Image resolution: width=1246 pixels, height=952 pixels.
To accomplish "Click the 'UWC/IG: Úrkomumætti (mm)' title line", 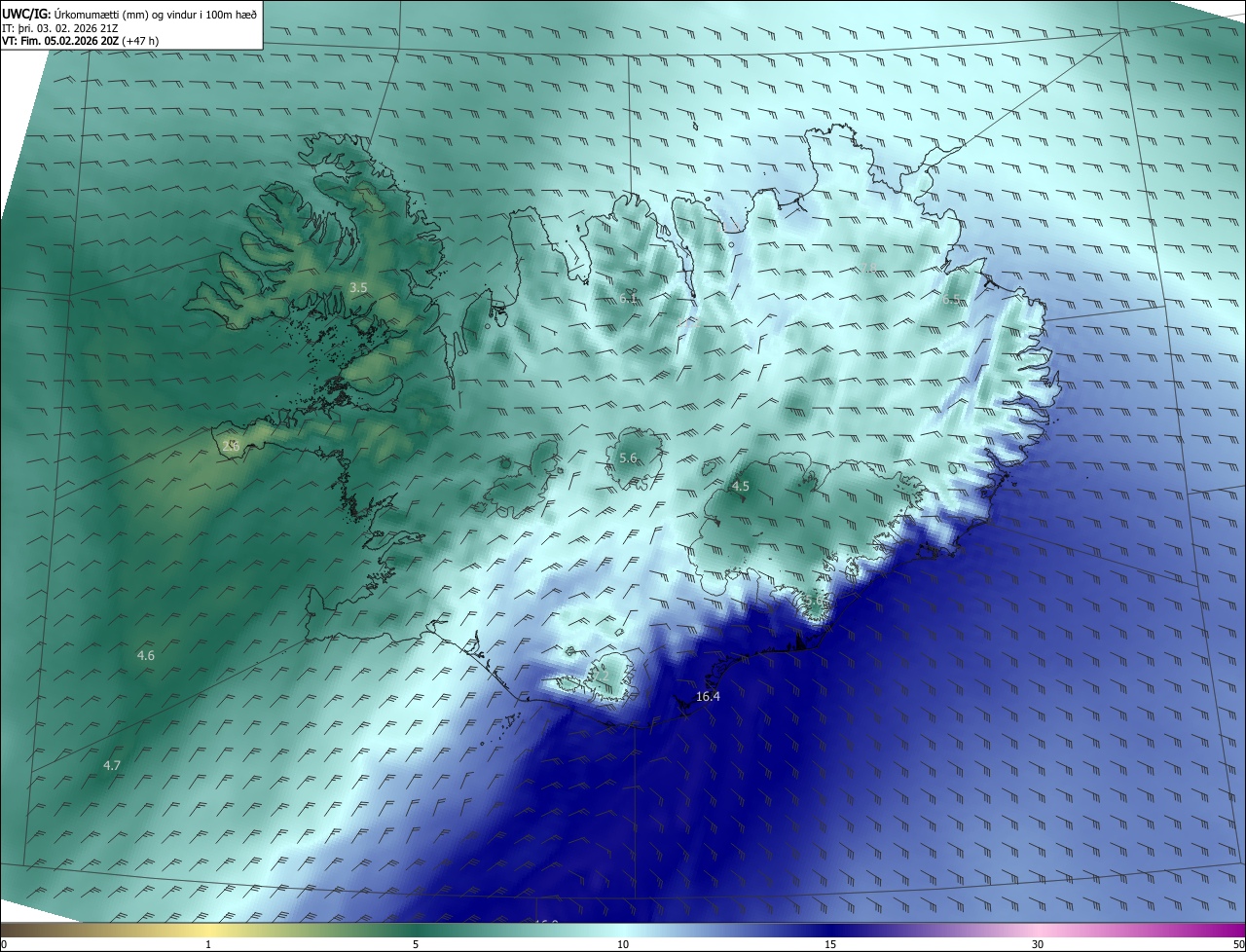I will click(x=129, y=14).
